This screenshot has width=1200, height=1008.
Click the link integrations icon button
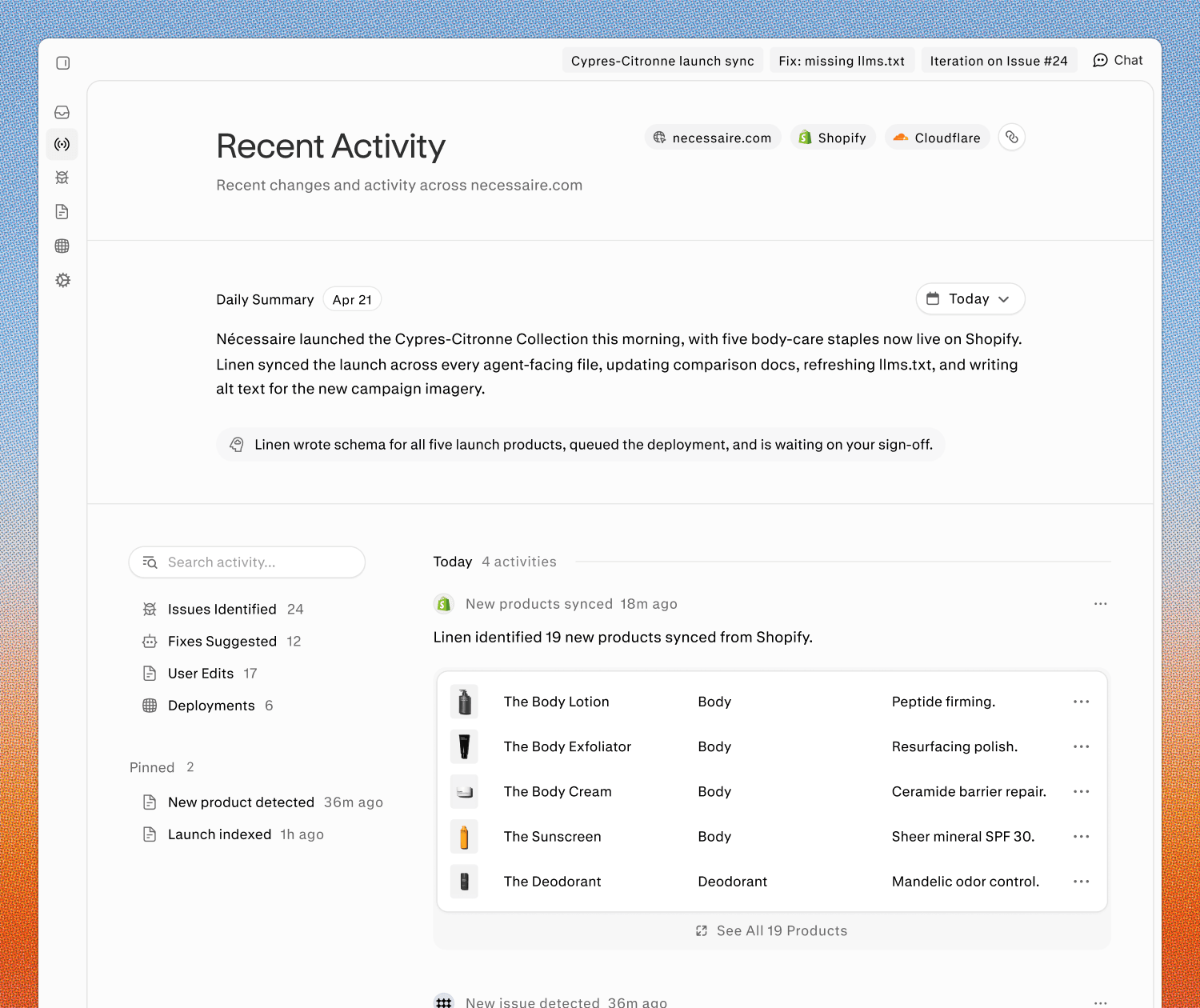1012,138
